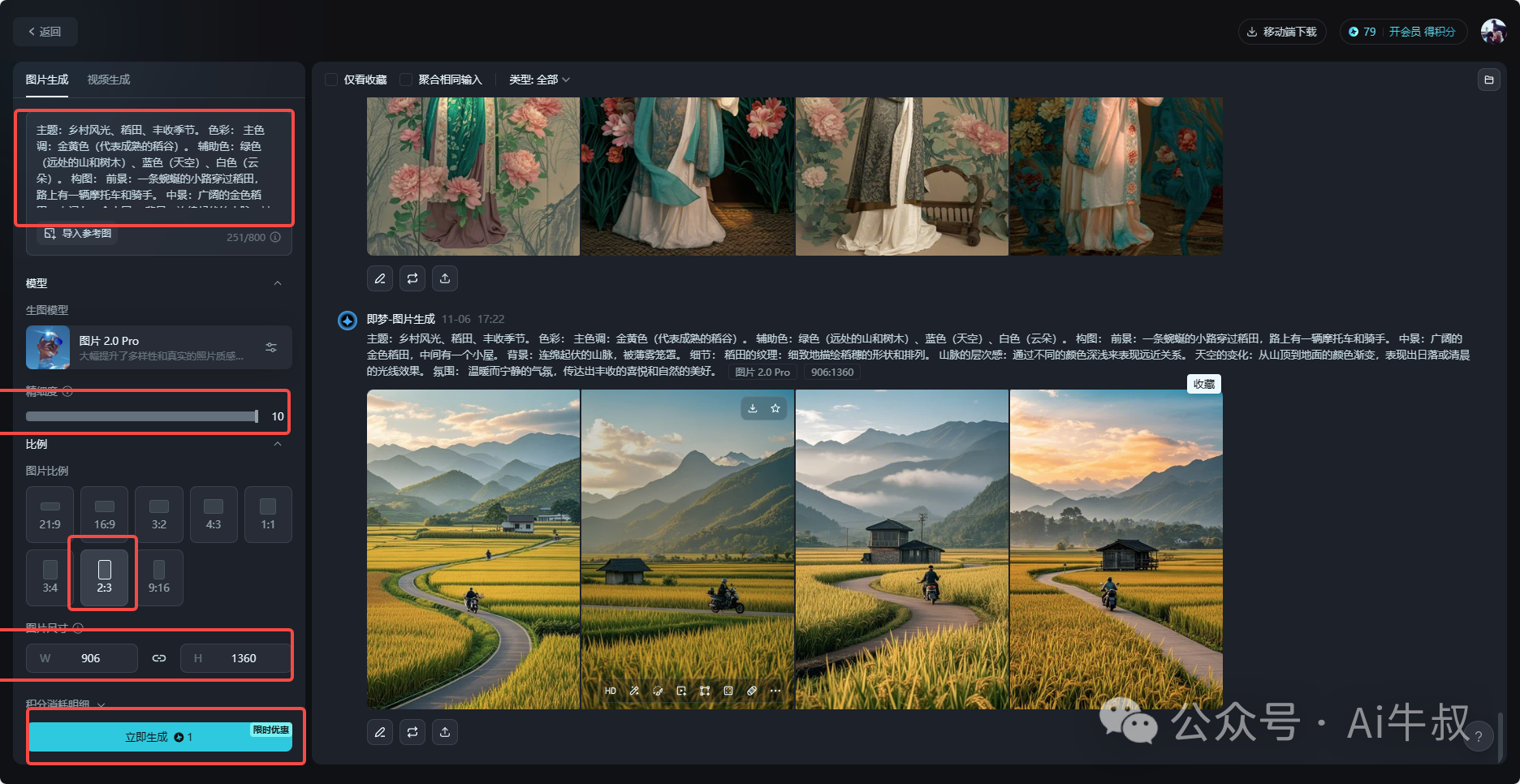Download the second rice field image
The height and width of the screenshot is (784, 1520).
click(x=753, y=408)
